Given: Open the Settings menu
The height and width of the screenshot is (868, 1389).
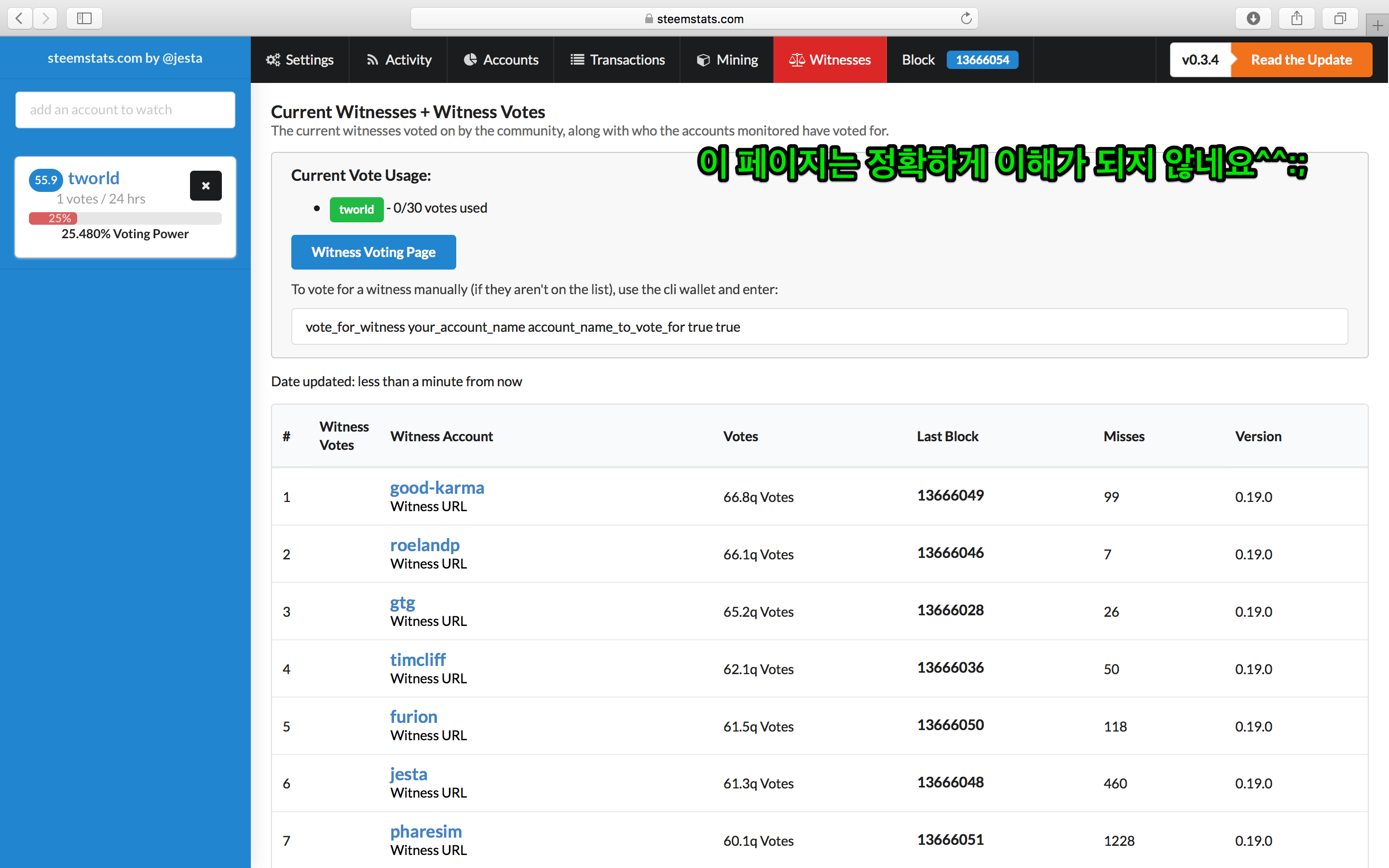Looking at the screenshot, I should click(x=300, y=60).
